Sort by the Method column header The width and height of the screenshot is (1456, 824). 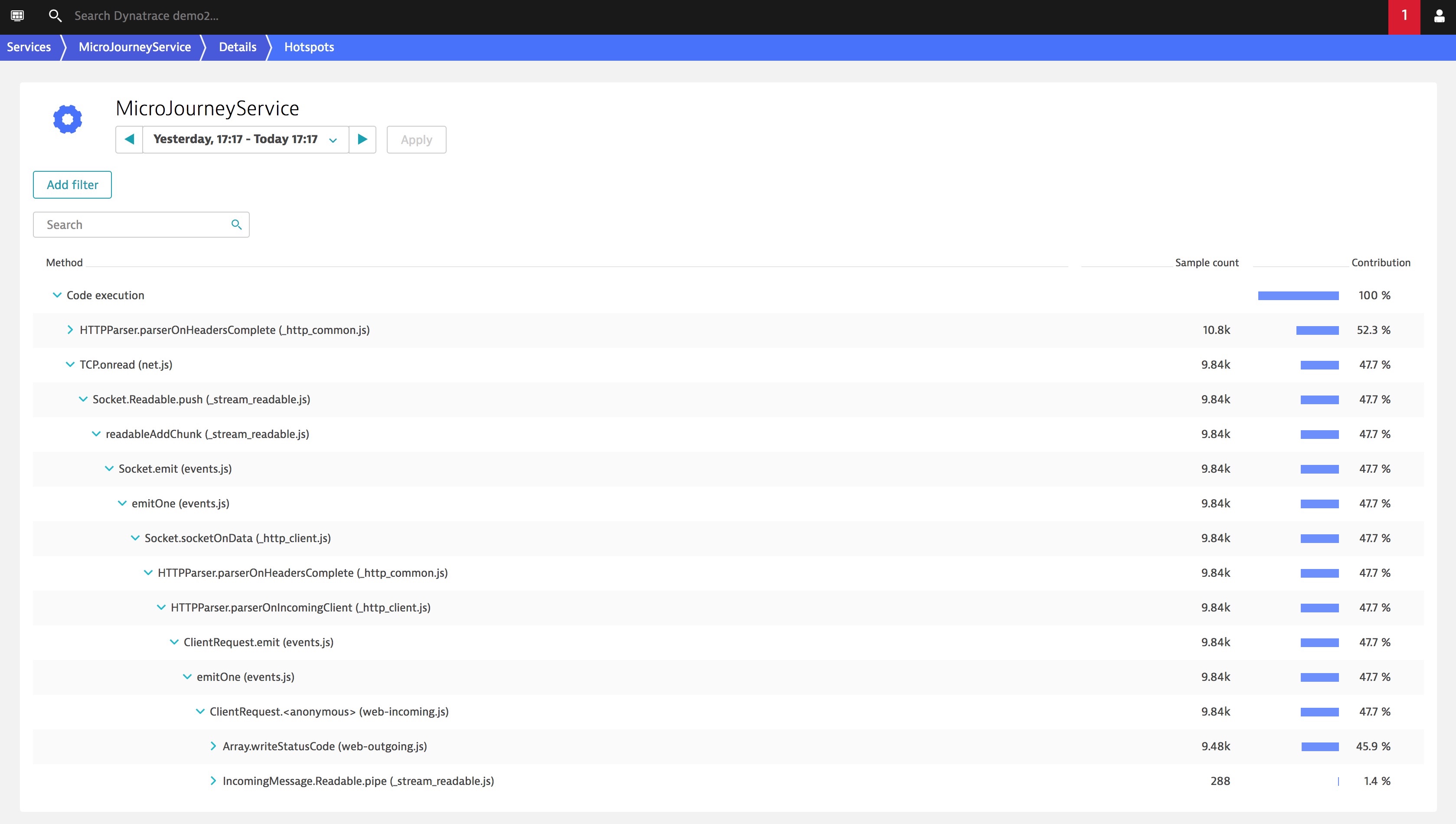(65, 262)
